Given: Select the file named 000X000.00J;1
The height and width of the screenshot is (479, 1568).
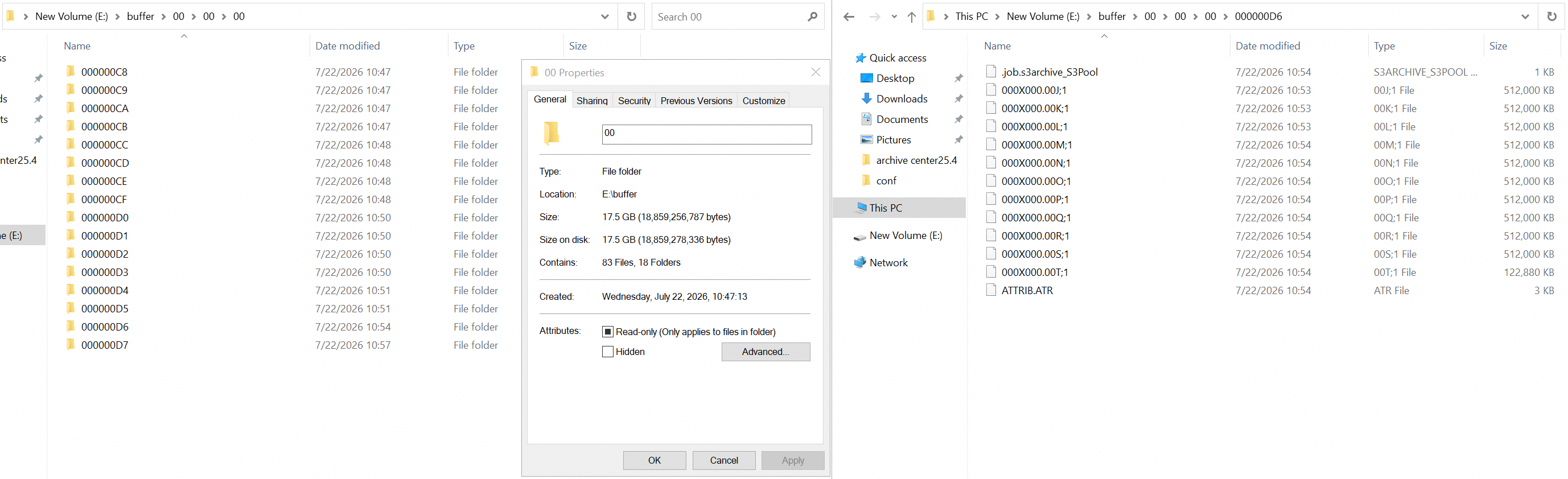Looking at the screenshot, I should tap(1034, 89).
